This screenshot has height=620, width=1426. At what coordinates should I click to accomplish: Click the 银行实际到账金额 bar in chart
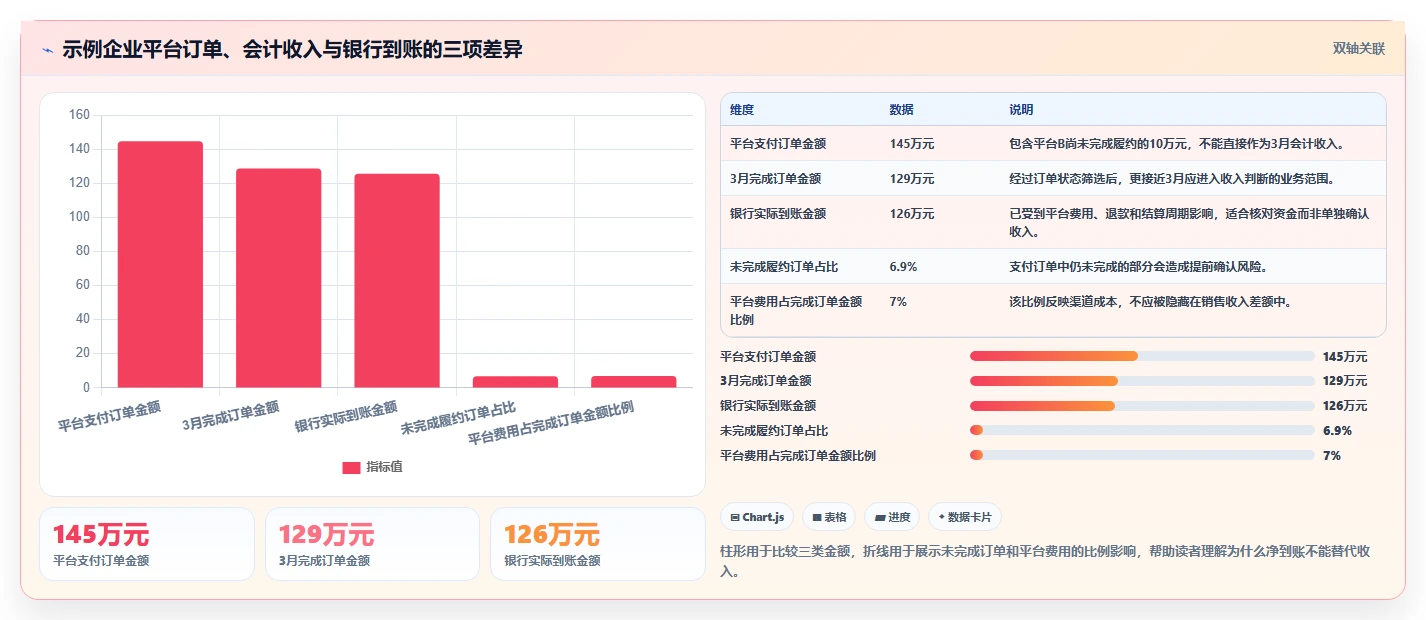pyautogui.click(x=397, y=280)
